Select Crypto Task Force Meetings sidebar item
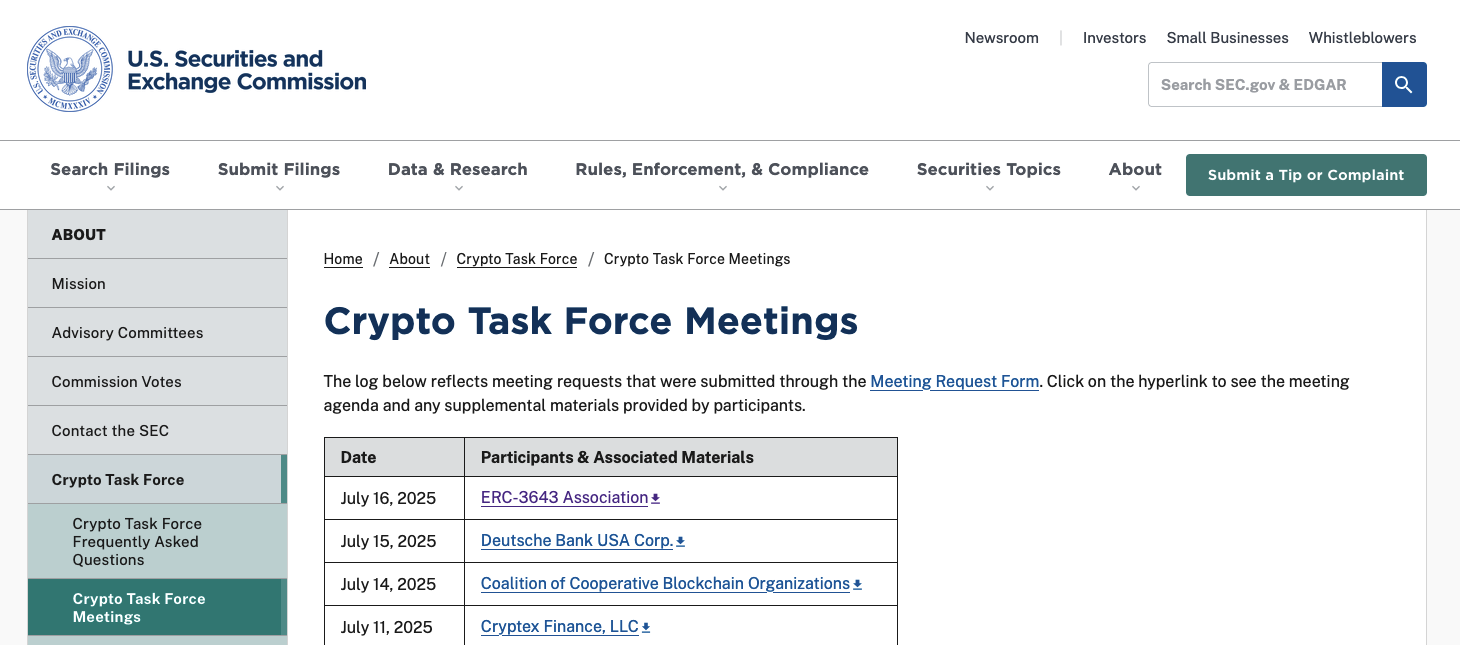Viewport: 1460px width, 645px height. [x=157, y=608]
